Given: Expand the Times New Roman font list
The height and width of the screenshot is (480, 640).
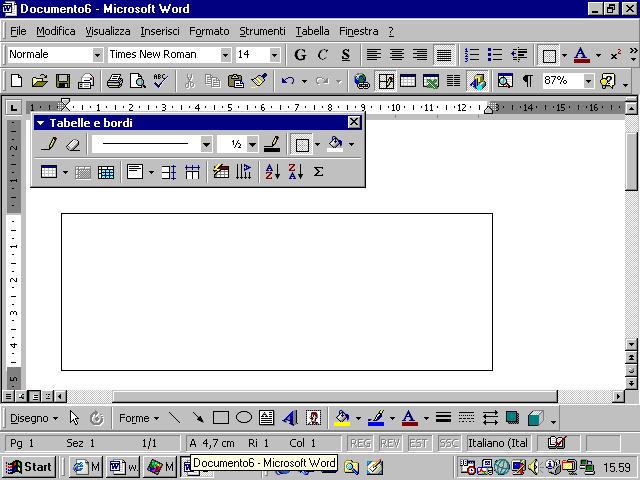Looking at the screenshot, I should (225, 55).
